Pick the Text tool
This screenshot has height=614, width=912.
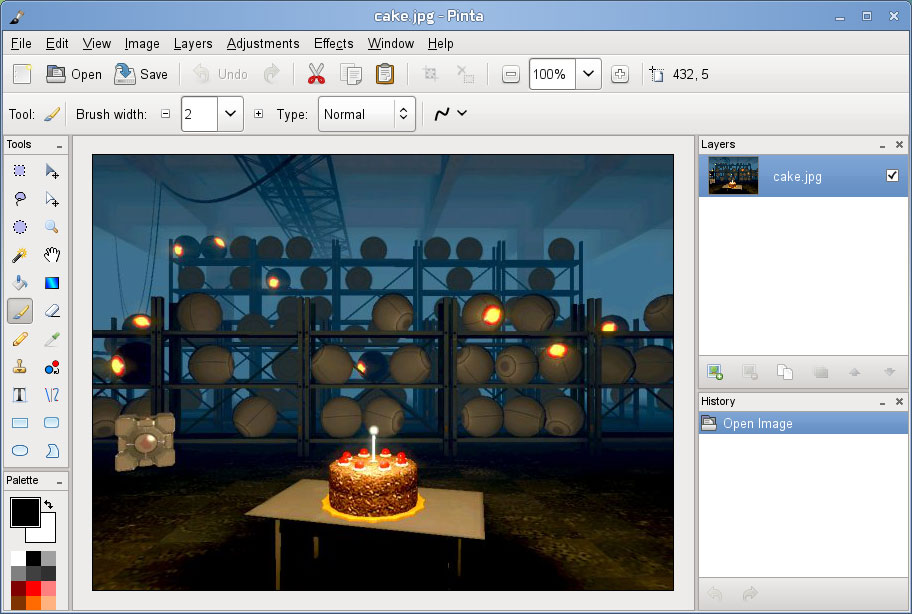pyautogui.click(x=20, y=395)
